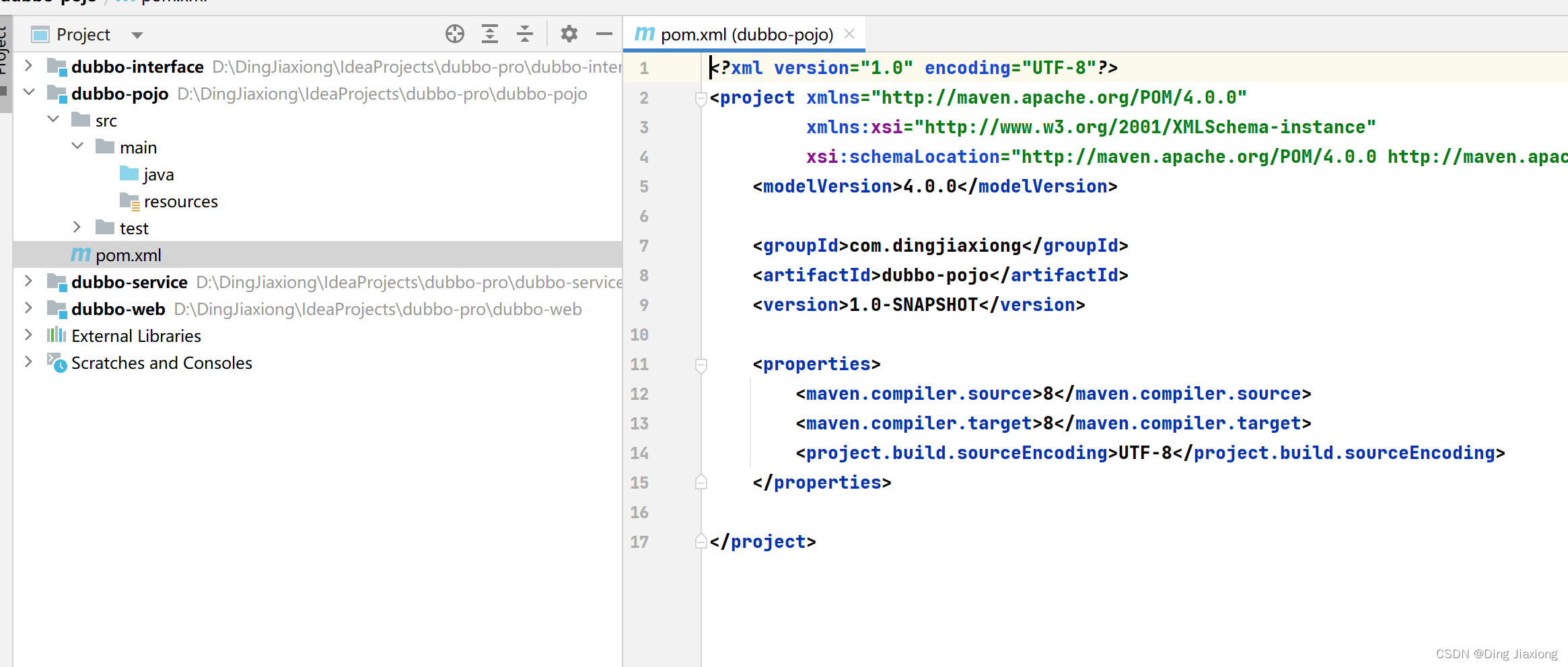Fold the properties block at line 11
Viewport: 1568px width, 667px height.
tap(701, 365)
